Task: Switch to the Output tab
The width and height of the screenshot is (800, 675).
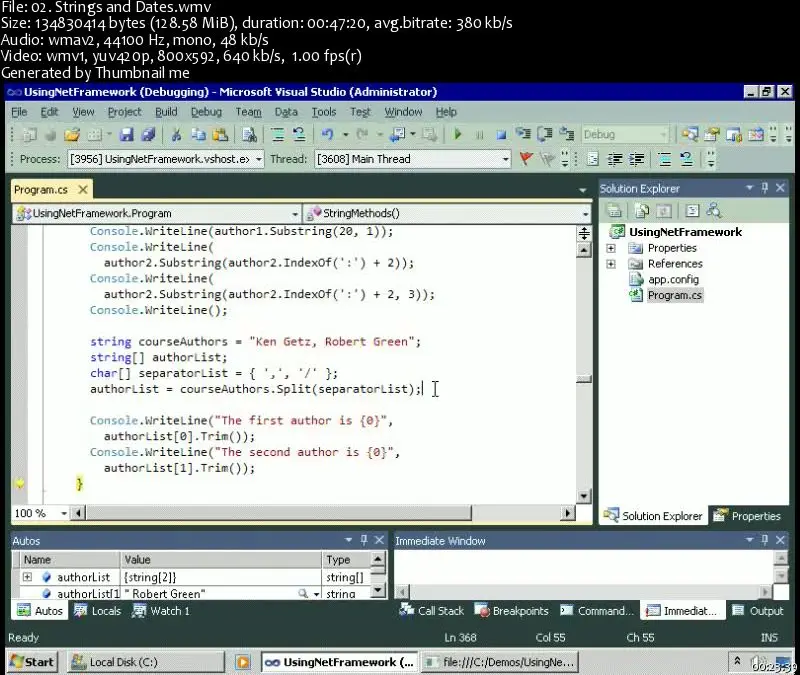Action: (x=758, y=611)
